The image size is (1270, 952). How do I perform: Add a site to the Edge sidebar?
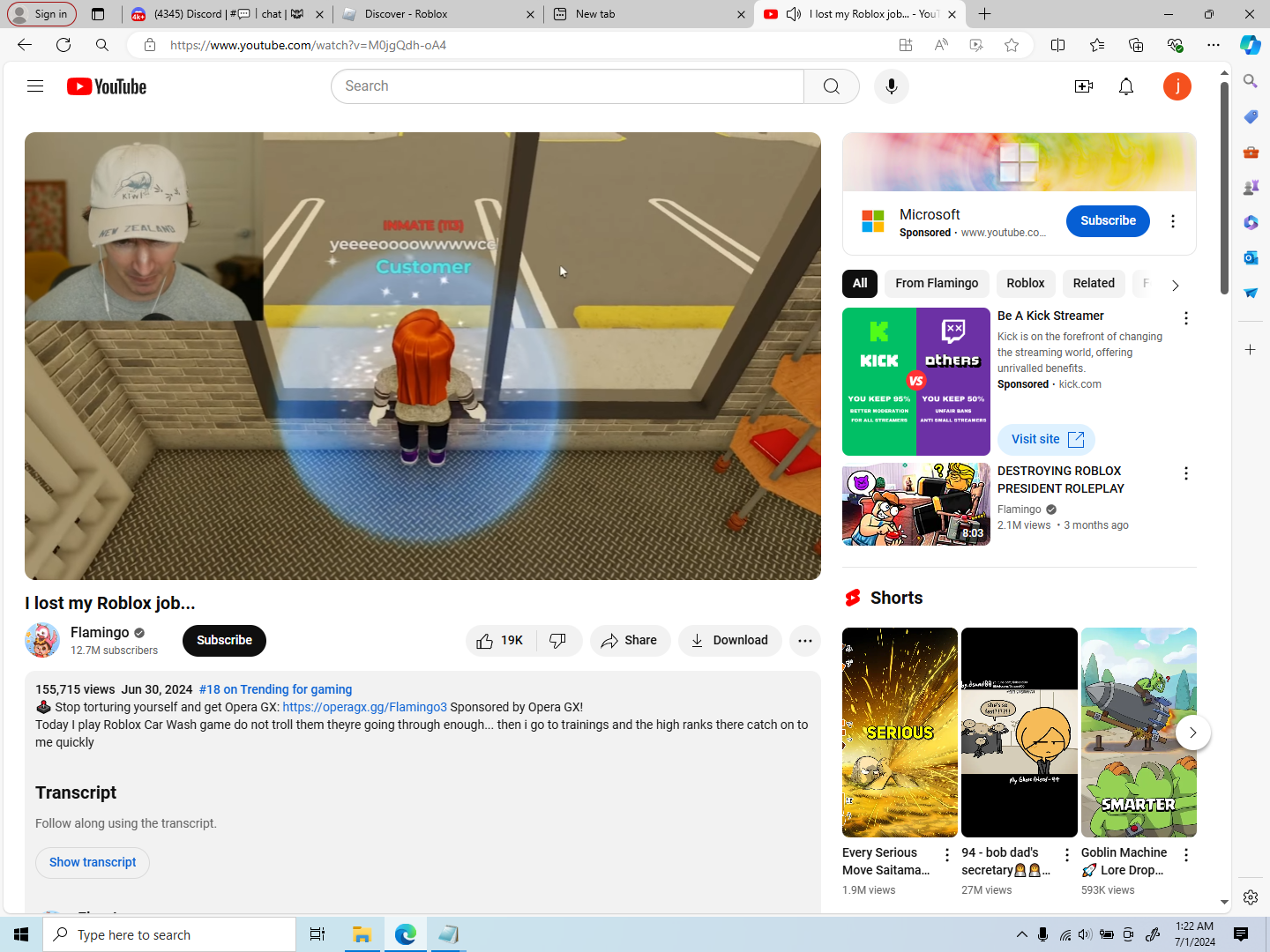pos(1251,350)
